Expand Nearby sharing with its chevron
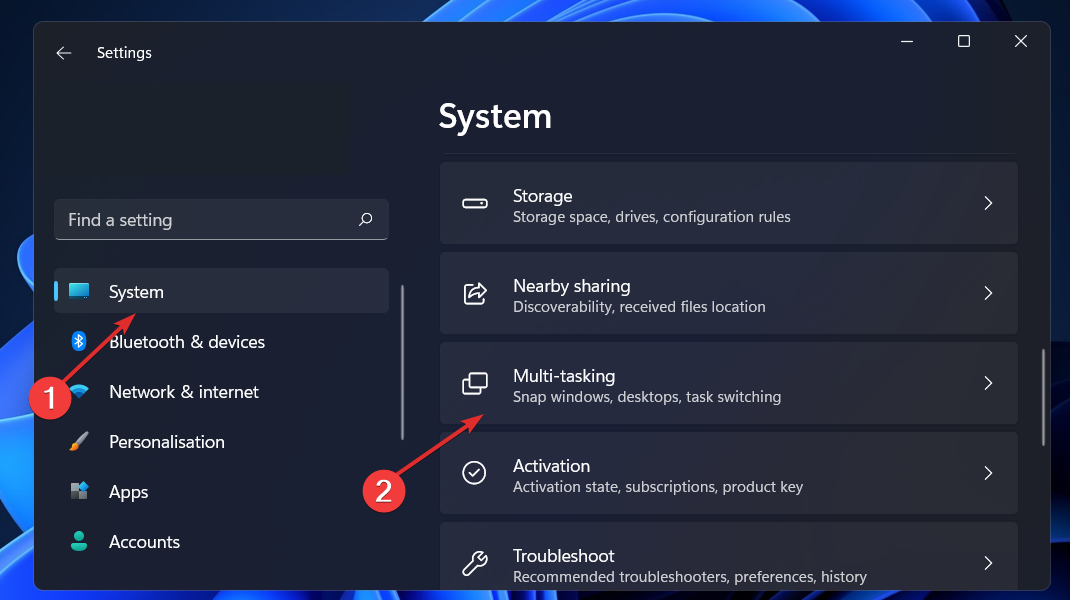 [988, 293]
